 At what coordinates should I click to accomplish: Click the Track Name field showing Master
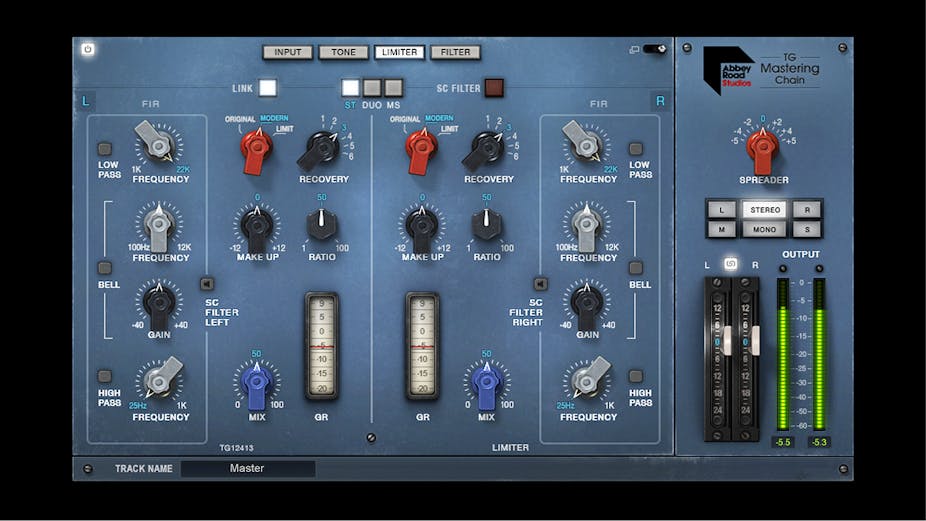(247, 468)
